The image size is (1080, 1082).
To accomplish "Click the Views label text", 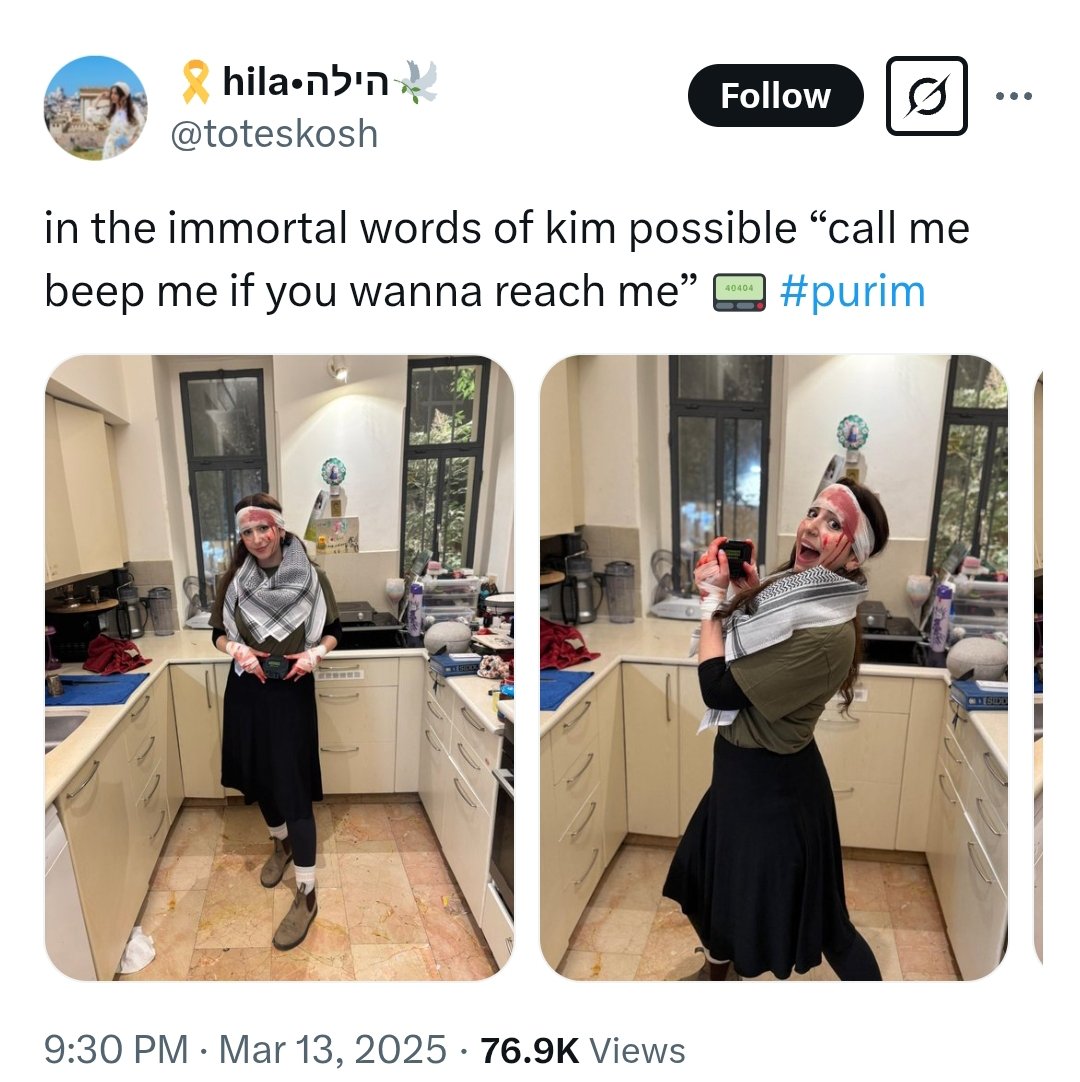I will click(x=637, y=1049).
